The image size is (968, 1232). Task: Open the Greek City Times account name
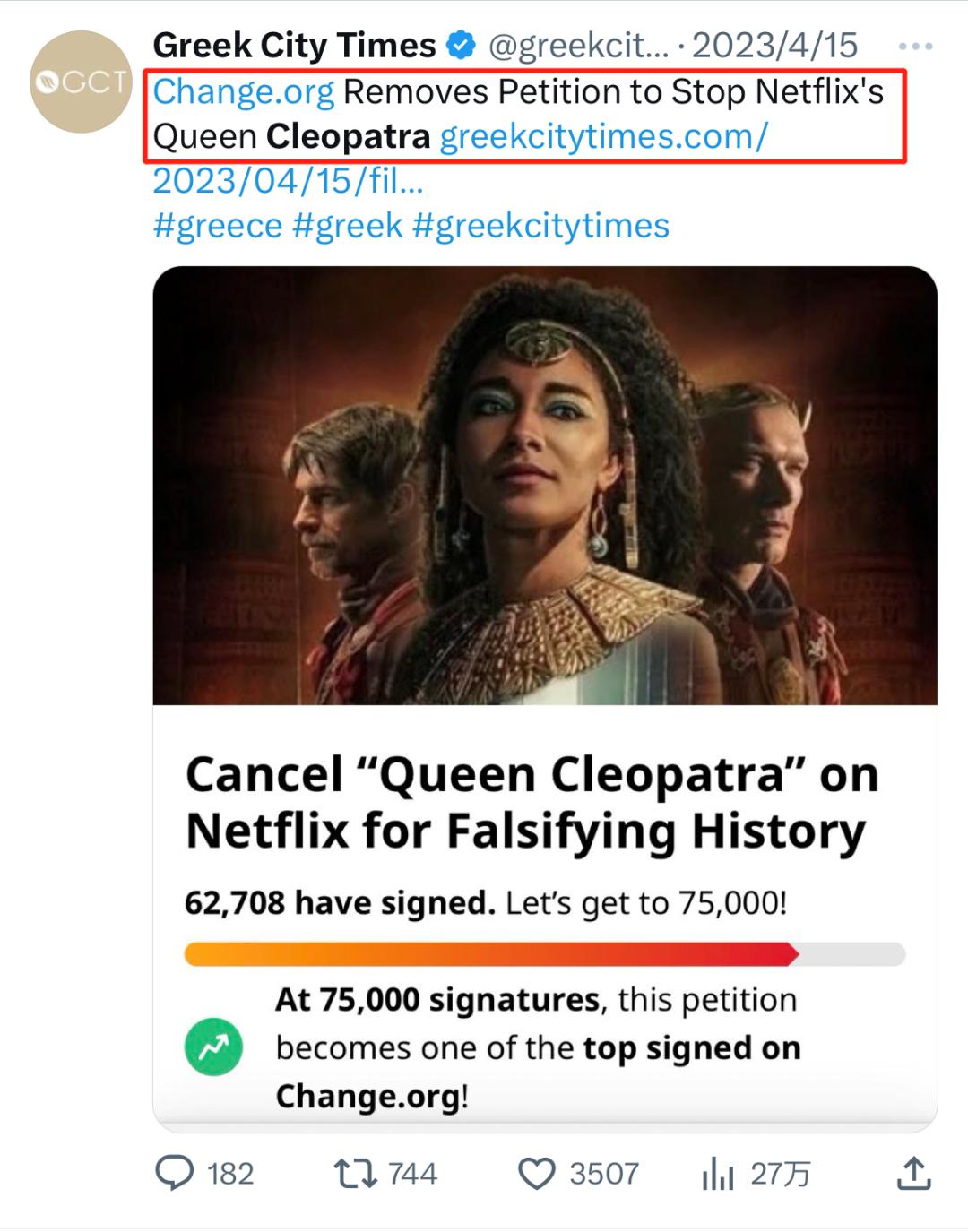tap(294, 45)
